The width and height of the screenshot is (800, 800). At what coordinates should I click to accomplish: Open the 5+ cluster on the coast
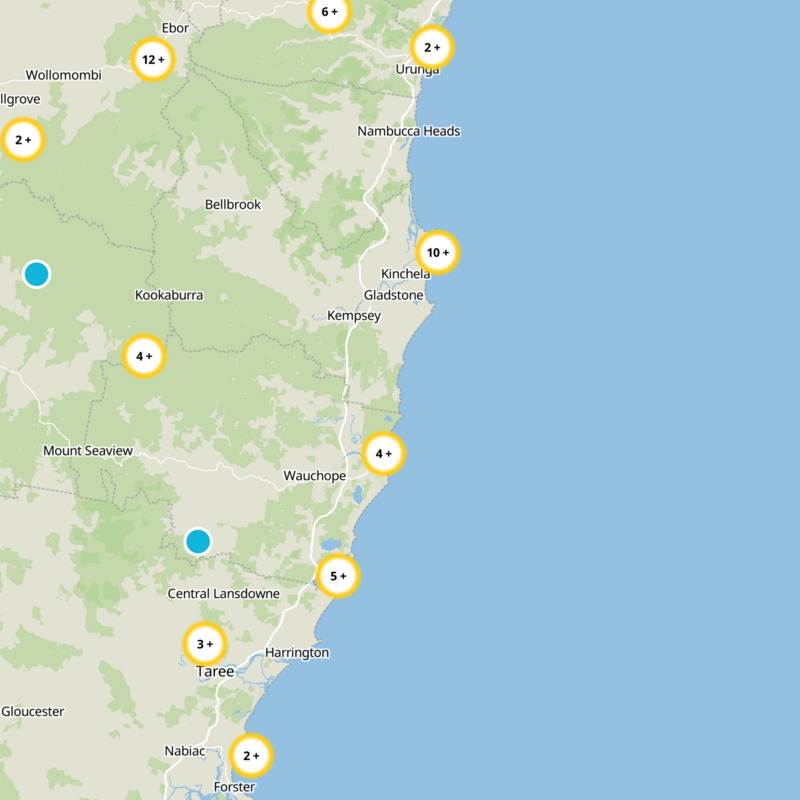[x=338, y=576]
